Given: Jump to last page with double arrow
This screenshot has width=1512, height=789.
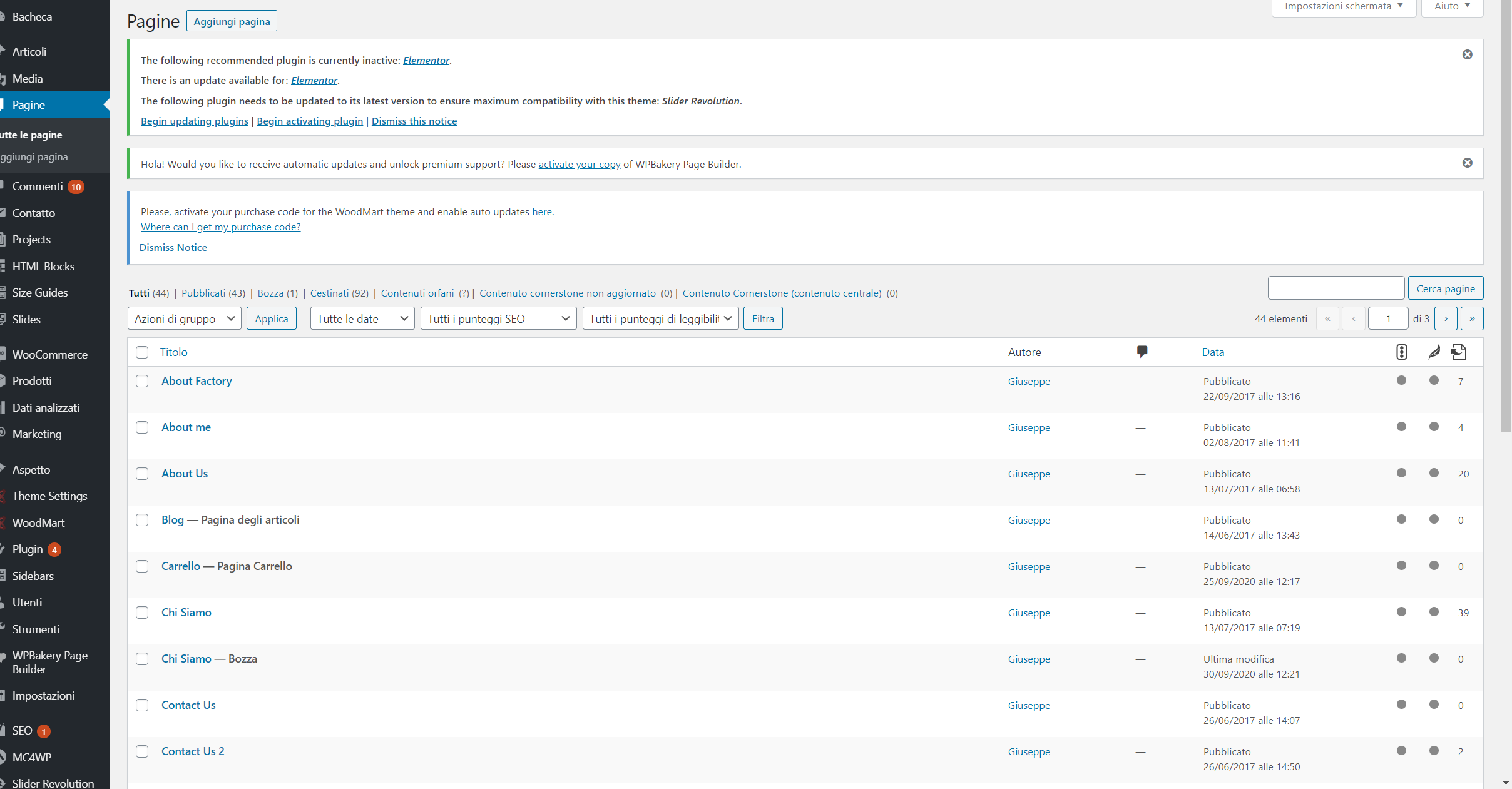Looking at the screenshot, I should (1472, 318).
